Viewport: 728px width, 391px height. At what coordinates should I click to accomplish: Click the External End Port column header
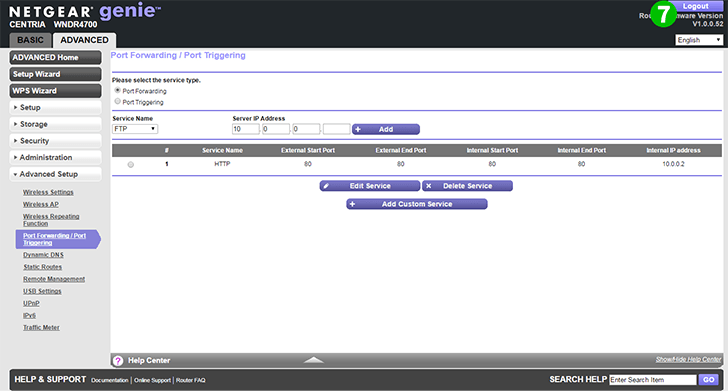[x=401, y=150]
